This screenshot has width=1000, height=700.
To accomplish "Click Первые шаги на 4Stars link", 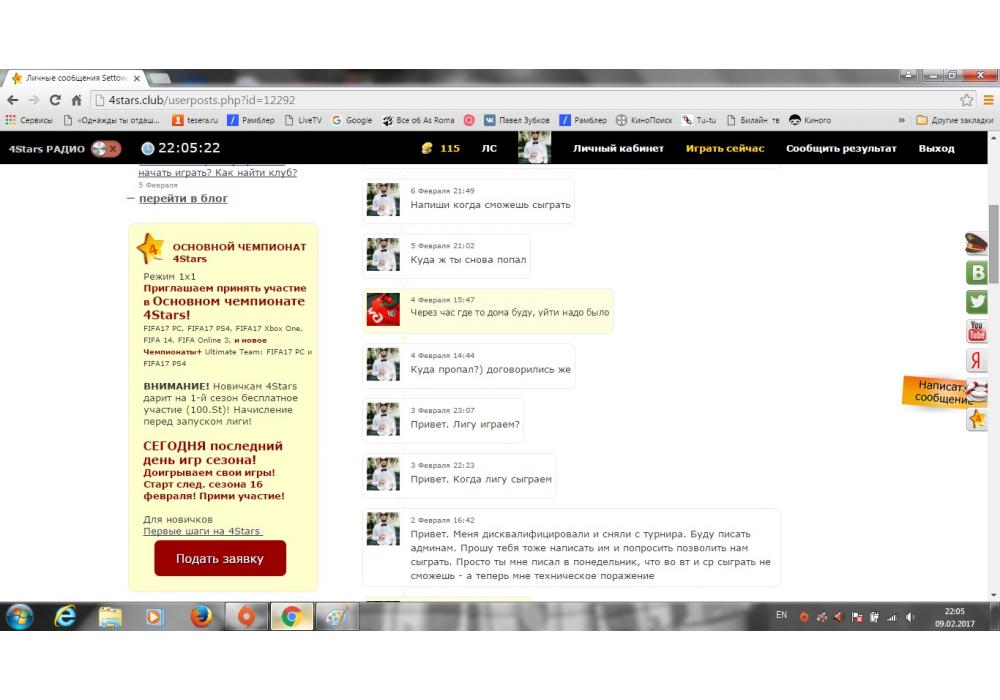I will coord(202,531).
